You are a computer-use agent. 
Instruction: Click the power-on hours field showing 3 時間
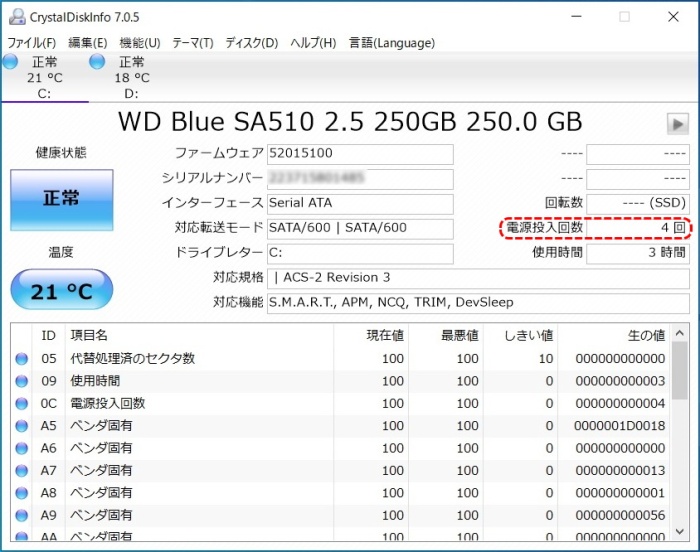[638, 254]
